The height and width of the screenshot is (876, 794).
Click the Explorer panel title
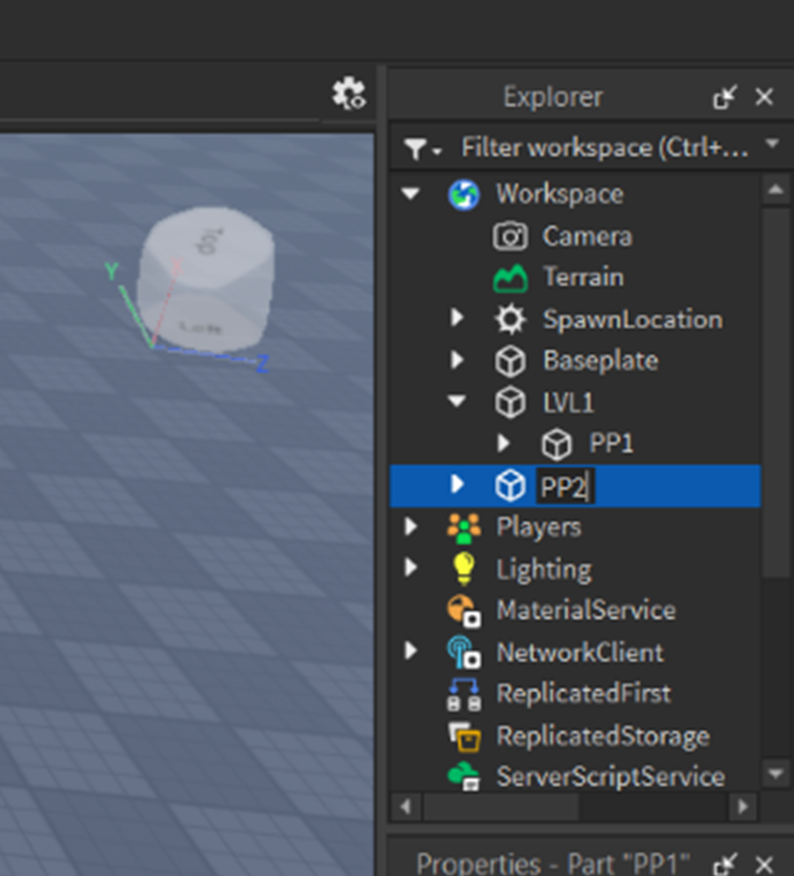pyautogui.click(x=553, y=97)
